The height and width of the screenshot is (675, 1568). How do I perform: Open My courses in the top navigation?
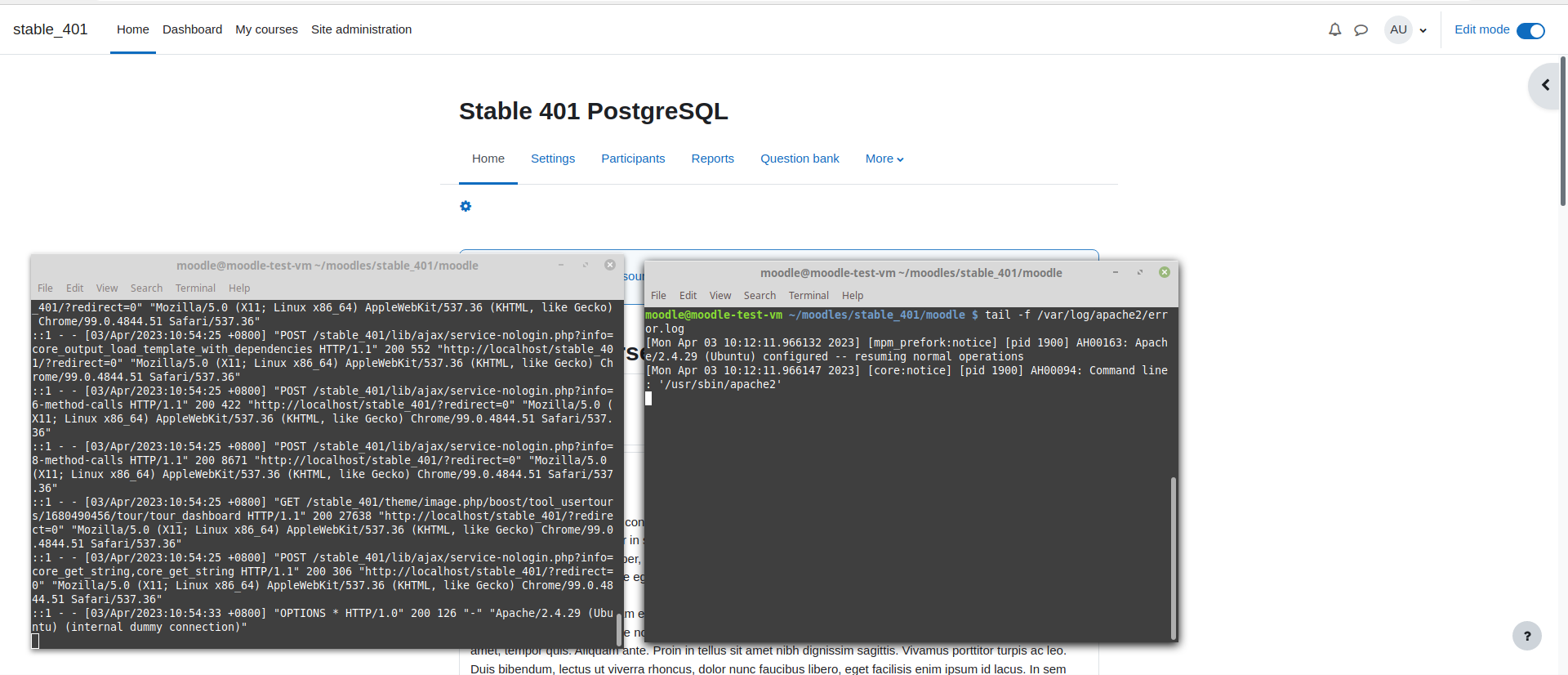click(x=267, y=29)
